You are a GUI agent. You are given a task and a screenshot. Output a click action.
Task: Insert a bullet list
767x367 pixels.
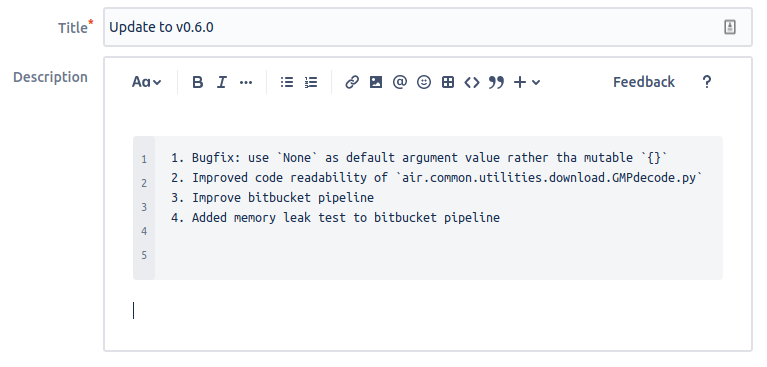(x=287, y=82)
